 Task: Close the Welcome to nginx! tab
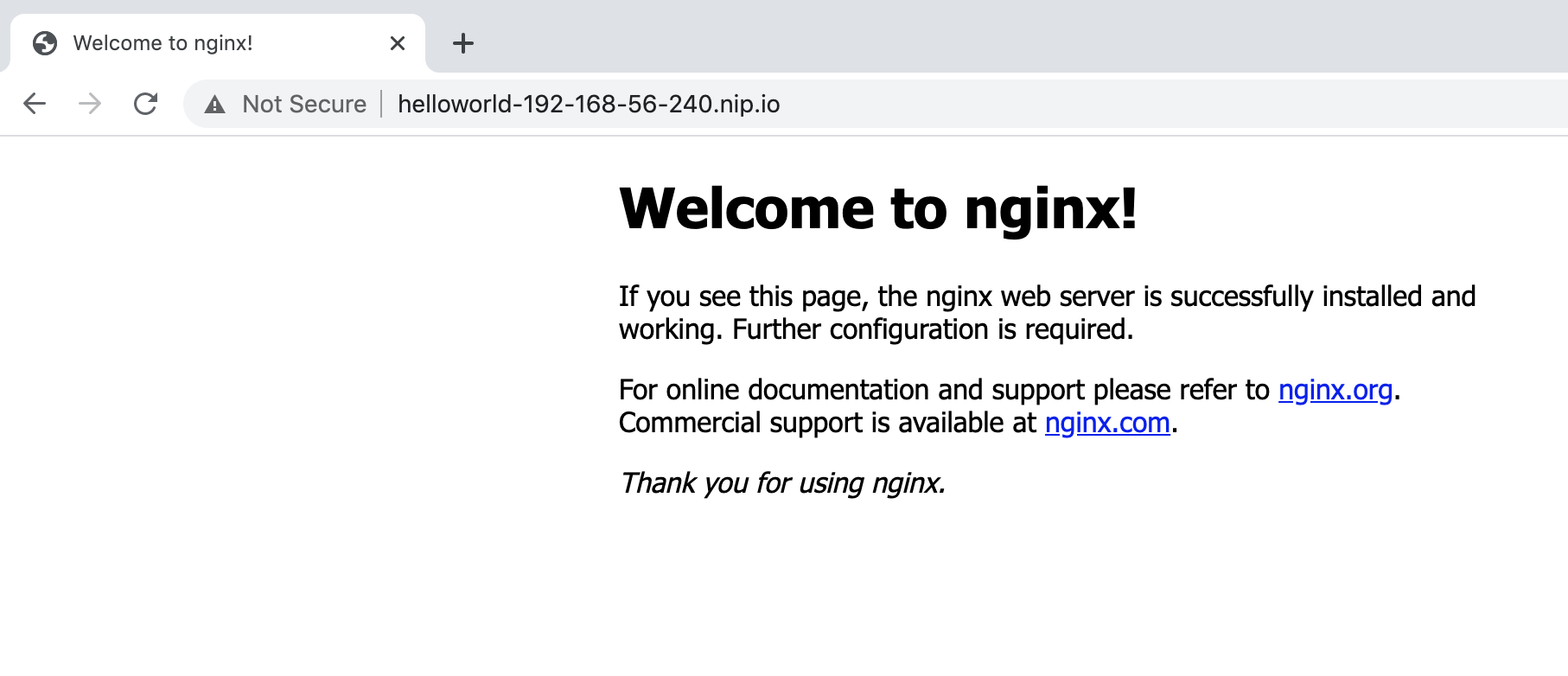click(x=398, y=43)
